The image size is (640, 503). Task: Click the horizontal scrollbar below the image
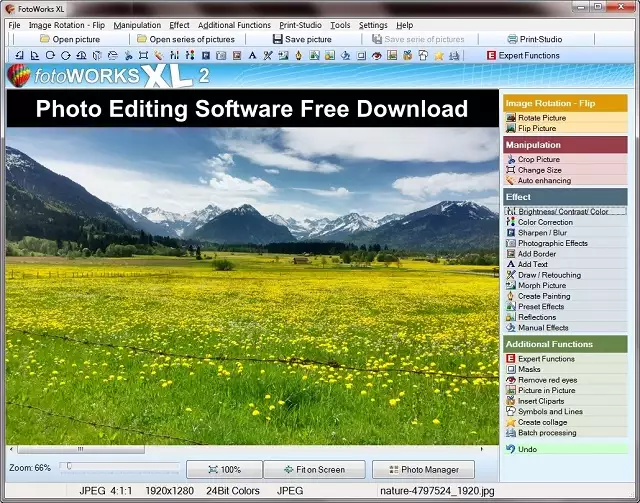(250, 449)
